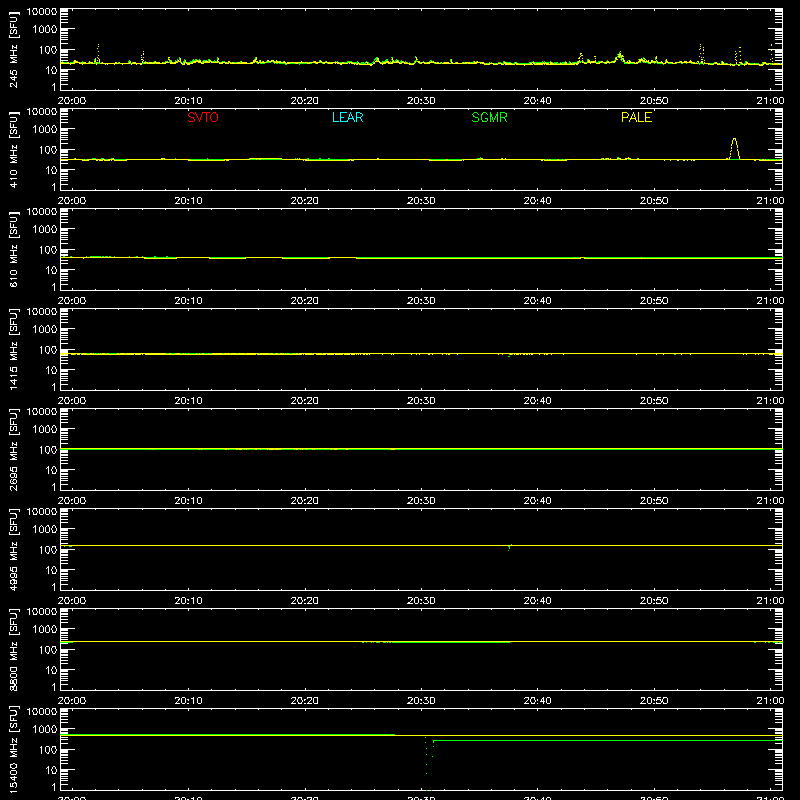Click the 1000 tick label on 610 MHz axis

(45, 229)
